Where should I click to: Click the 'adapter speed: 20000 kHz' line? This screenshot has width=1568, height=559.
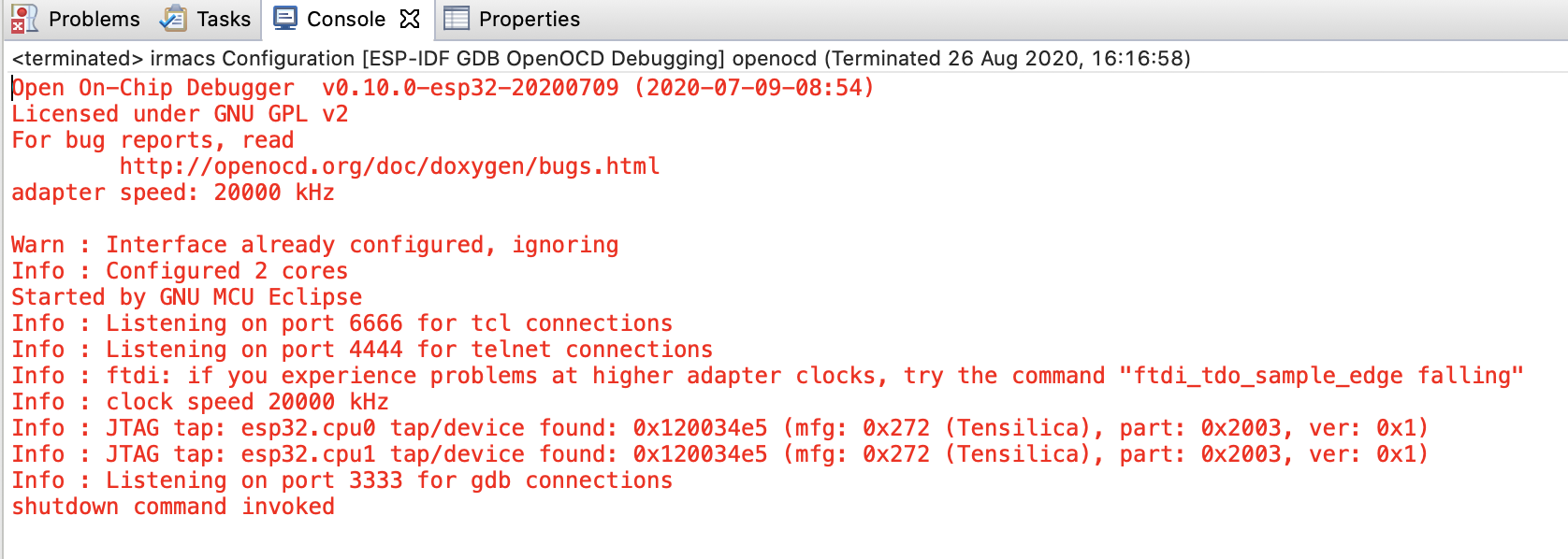click(x=172, y=192)
